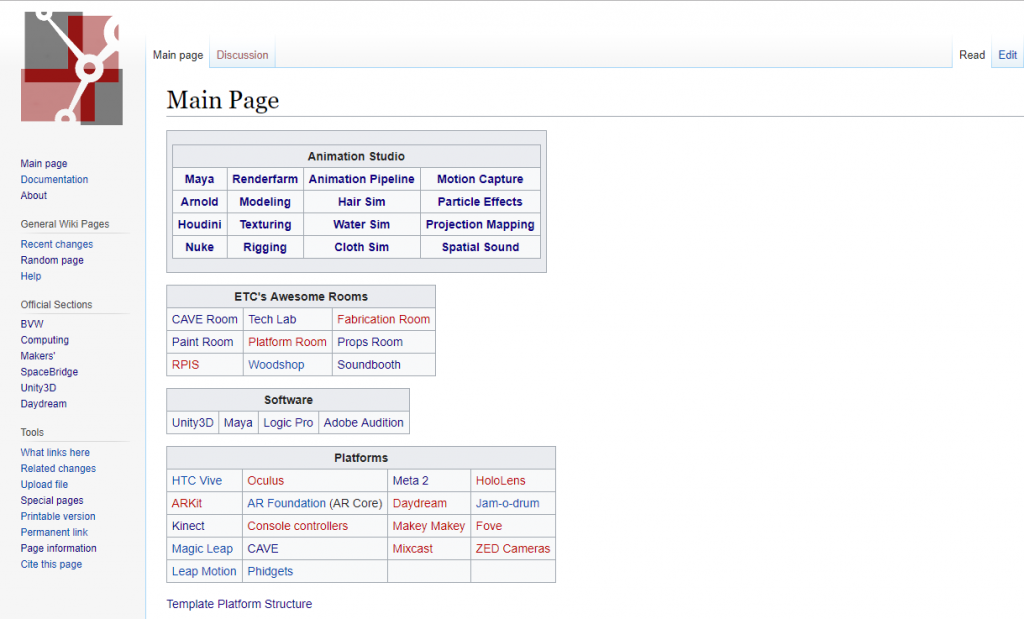This screenshot has height=619, width=1024.
Task: Open the Magic Leap page
Action: (202, 549)
